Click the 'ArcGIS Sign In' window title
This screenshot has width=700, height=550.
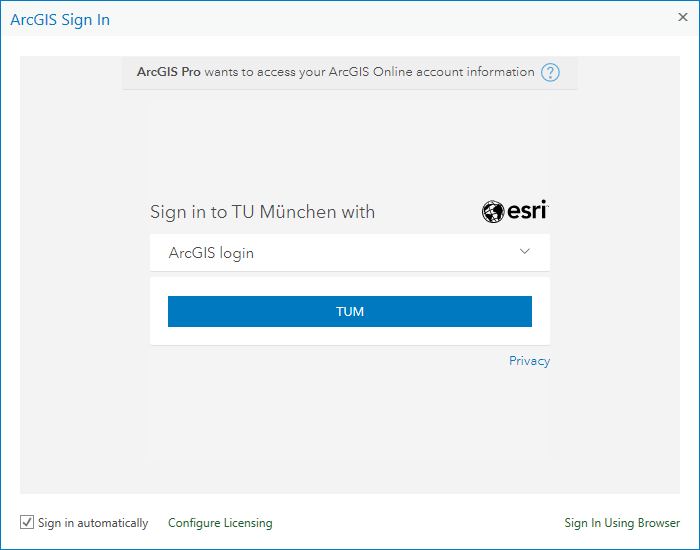[x=60, y=20]
